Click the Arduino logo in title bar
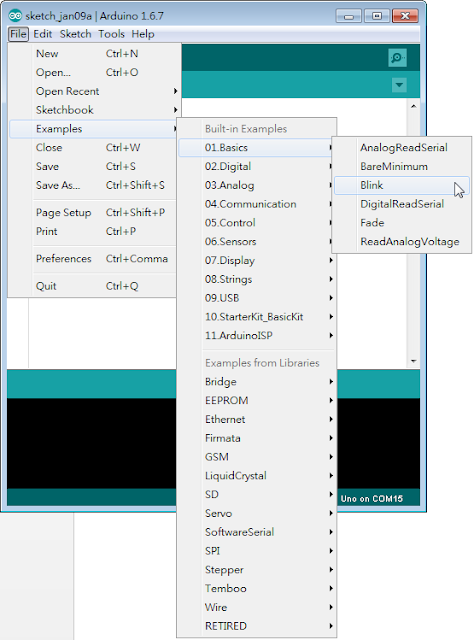The image size is (474, 640). pos(15,16)
